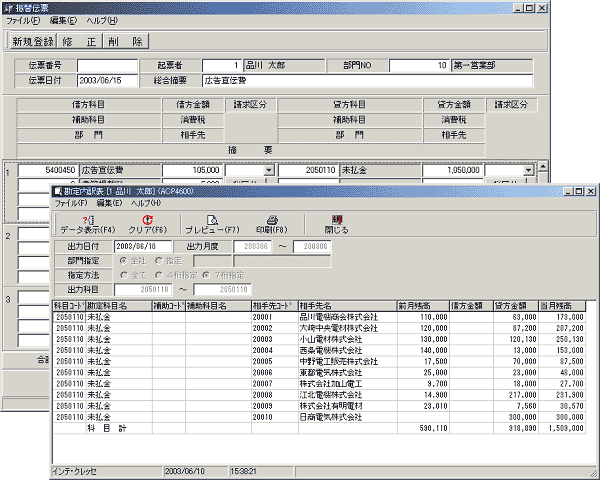
Task: Click the クリア(F6) toolbar icon
Action: [x=148, y=220]
